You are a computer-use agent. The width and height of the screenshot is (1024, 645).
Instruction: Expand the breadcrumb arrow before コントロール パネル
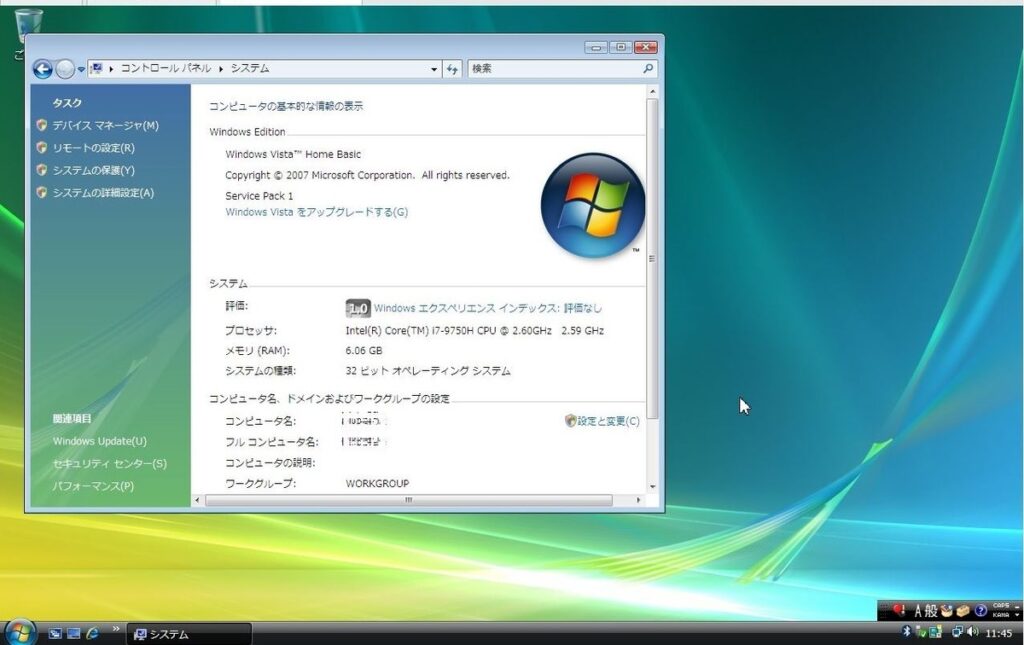[x=112, y=69]
